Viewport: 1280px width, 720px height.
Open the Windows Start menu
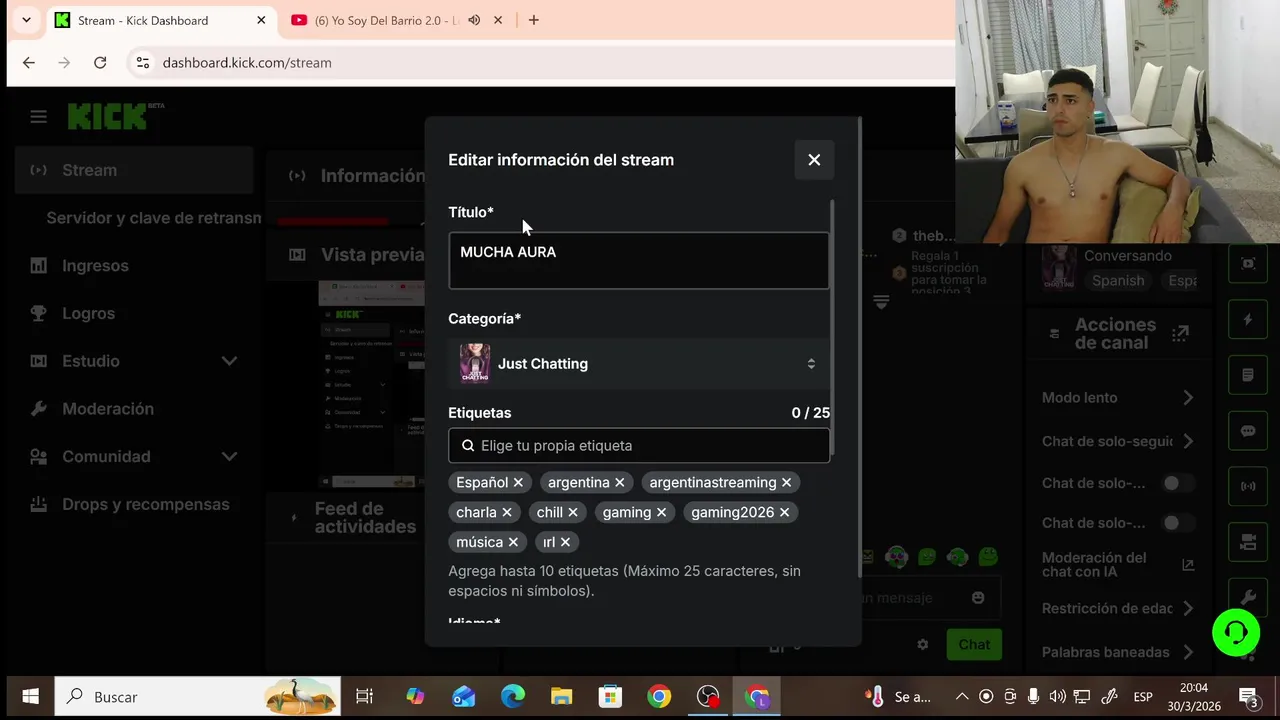point(30,697)
